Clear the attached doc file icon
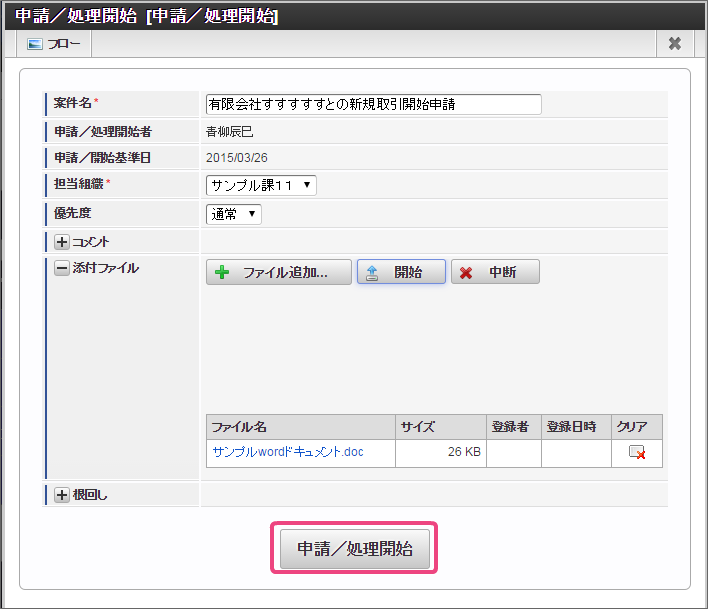The image size is (708, 609). [x=637, y=452]
